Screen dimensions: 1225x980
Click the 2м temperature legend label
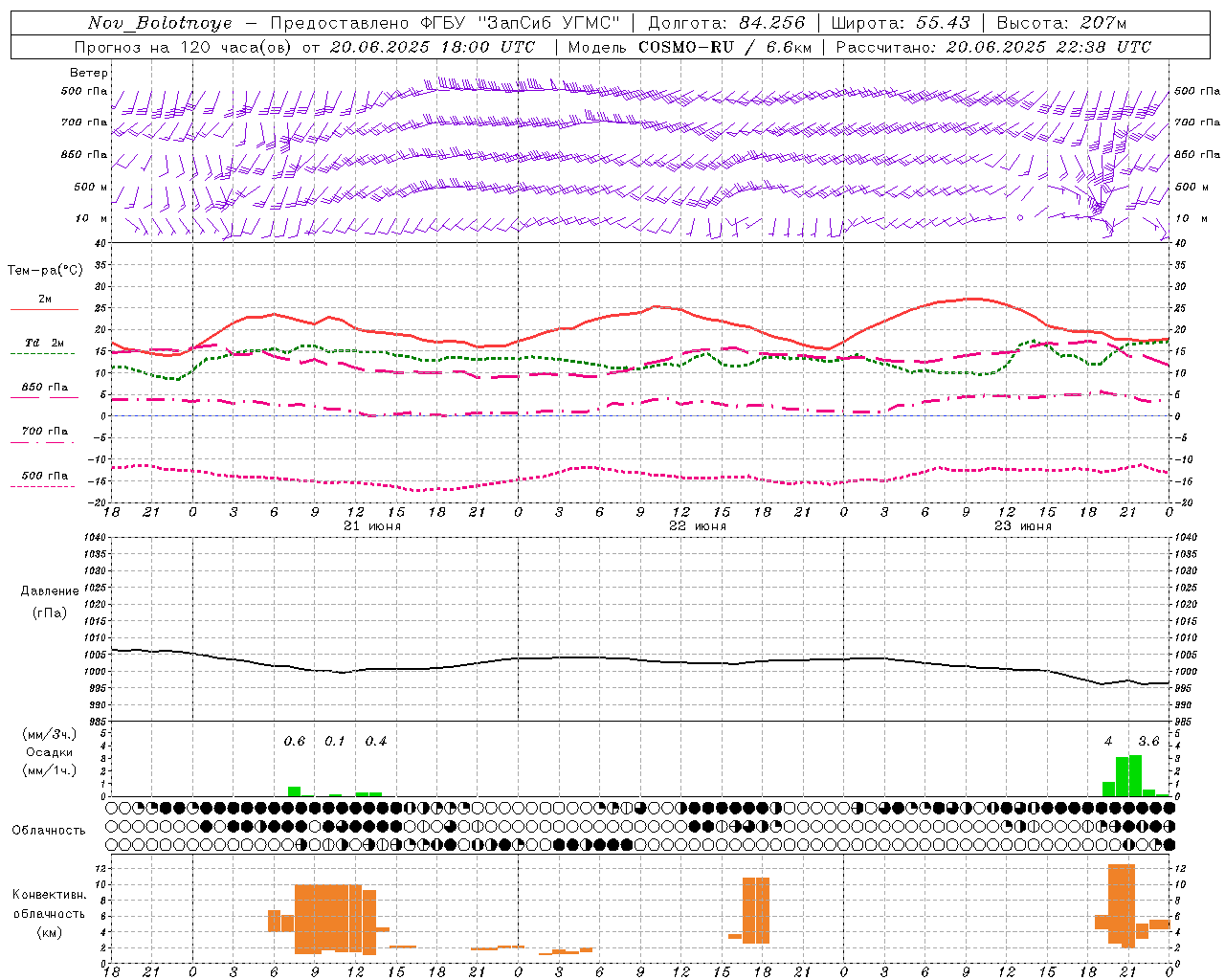click(x=45, y=299)
